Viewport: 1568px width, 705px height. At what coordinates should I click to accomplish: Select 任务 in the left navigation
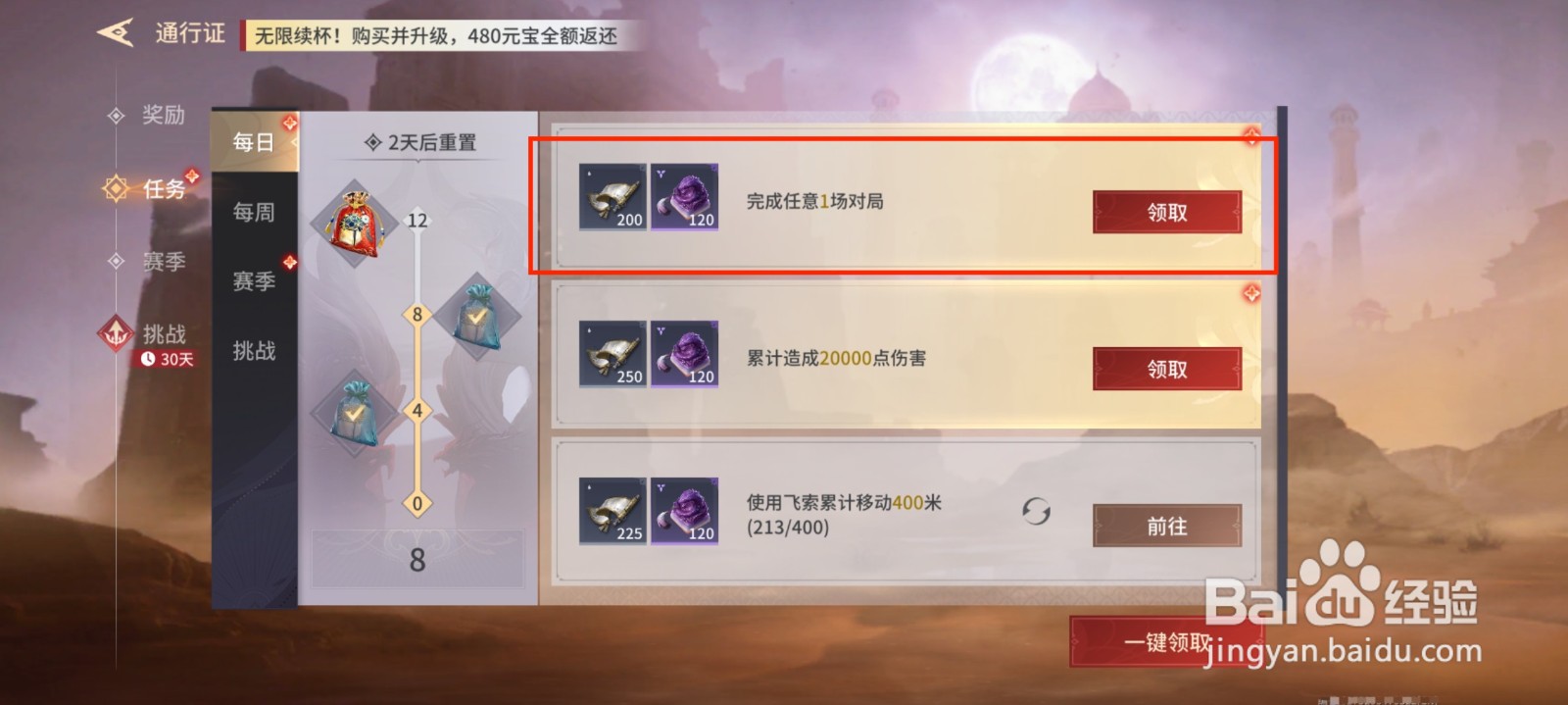pyautogui.click(x=164, y=188)
